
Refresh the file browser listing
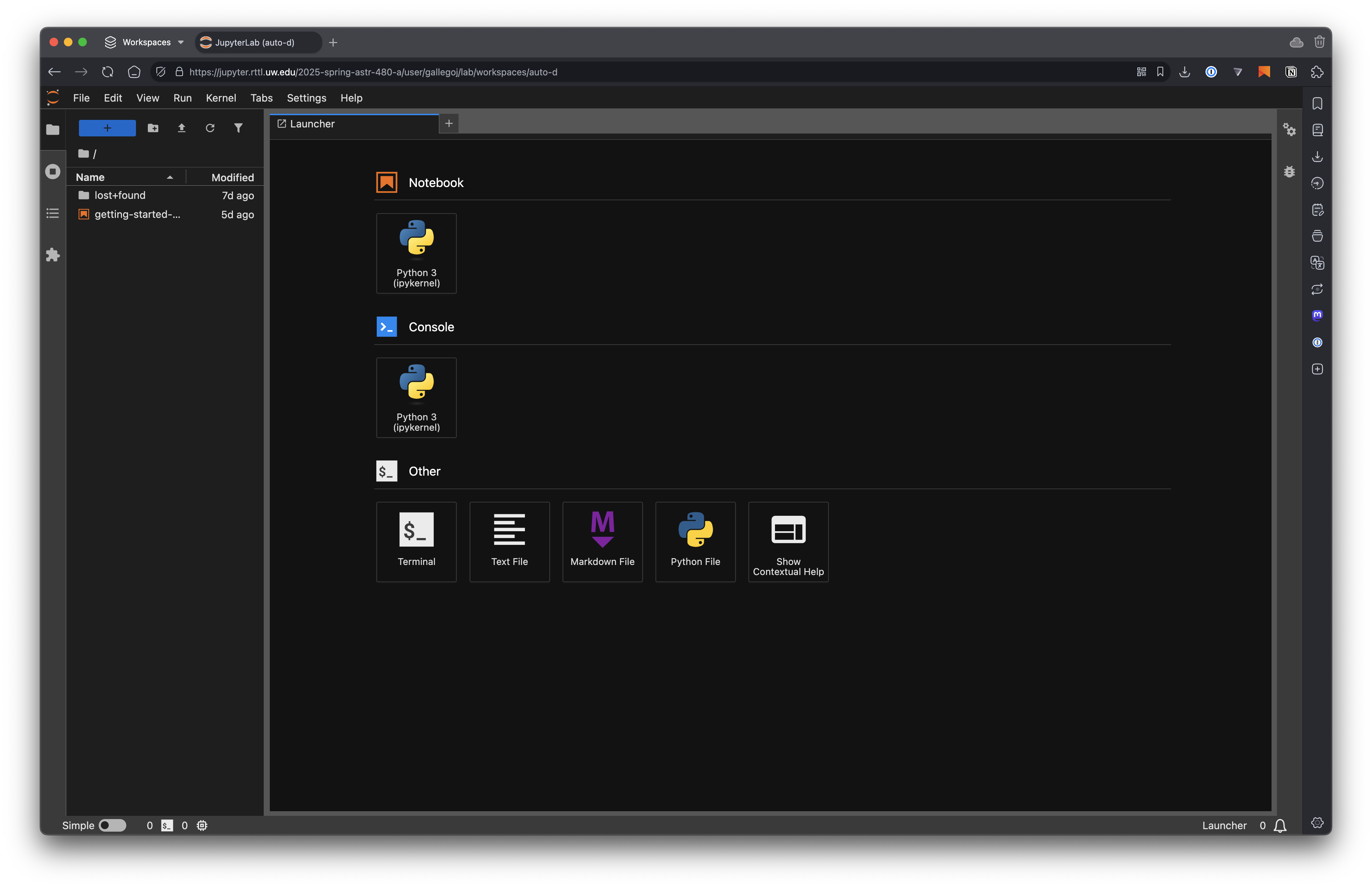coord(210,128)
